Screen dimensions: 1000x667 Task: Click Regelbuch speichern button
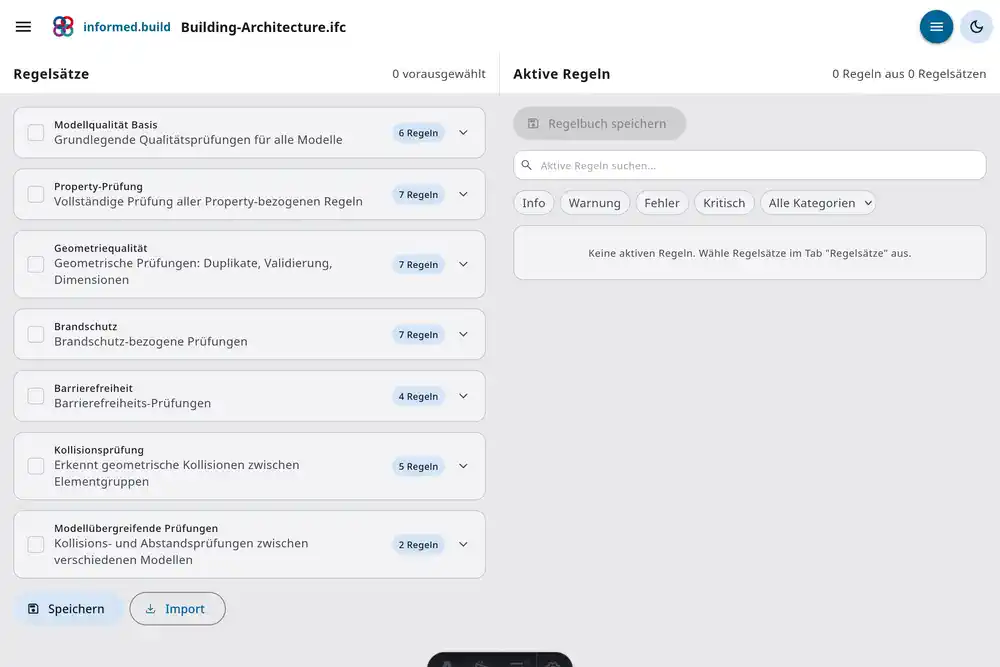(599, 124)
